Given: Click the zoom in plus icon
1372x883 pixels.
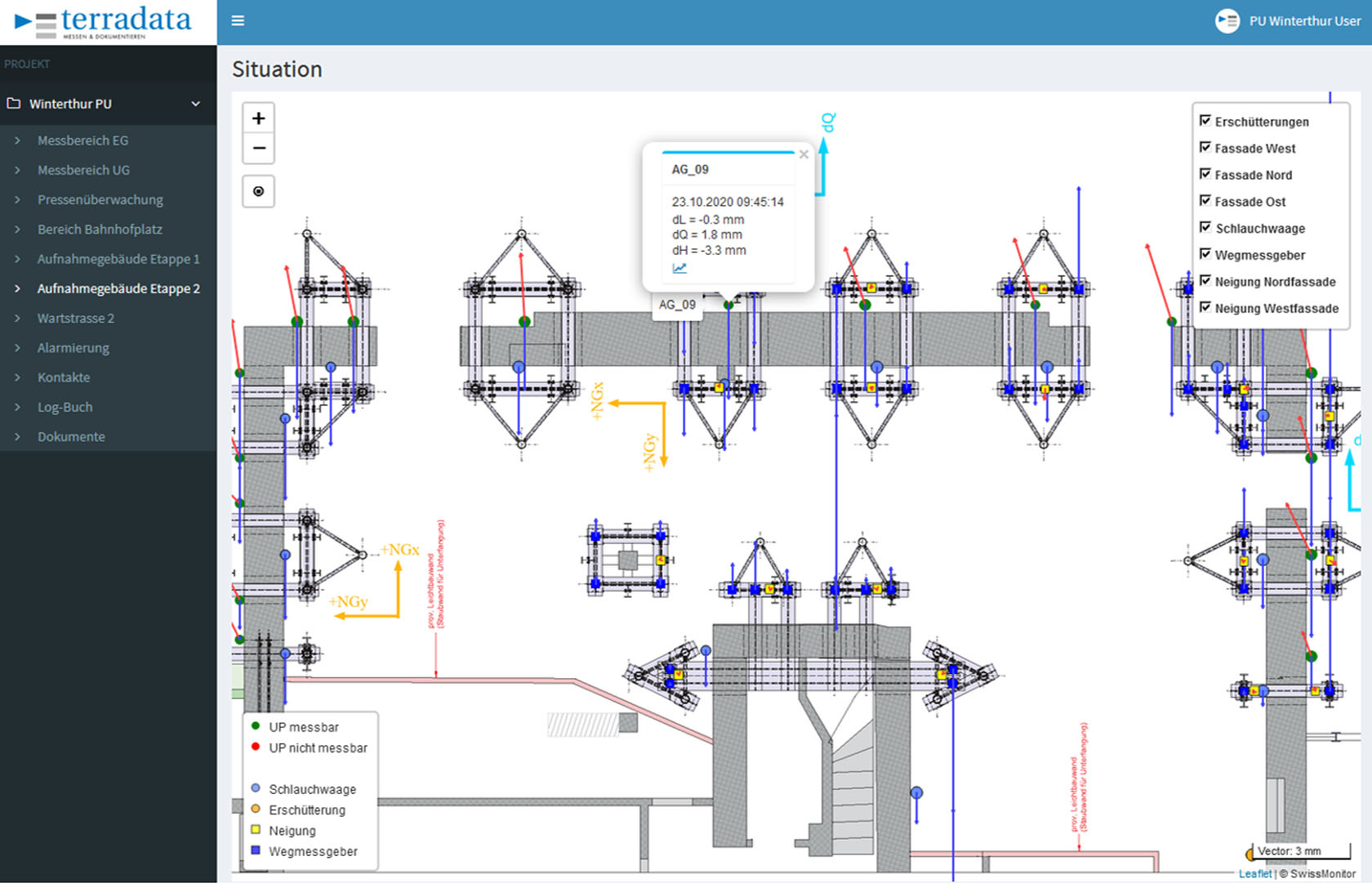Looking at the screenshot, I should point(258,118).
